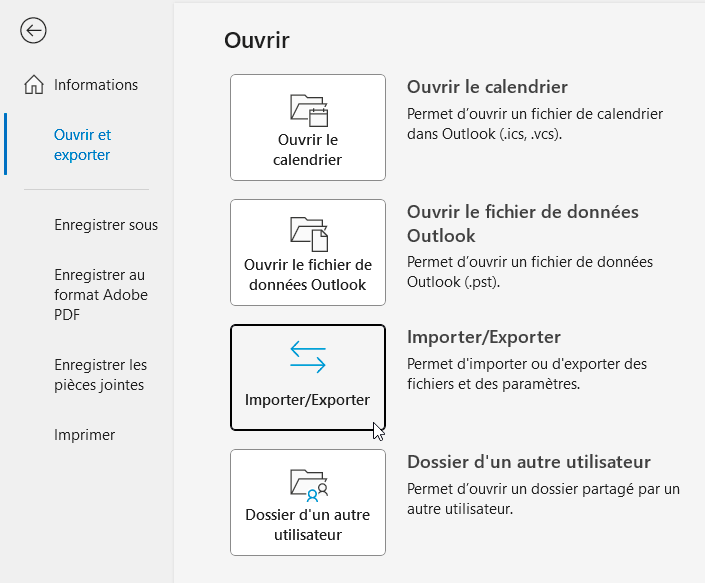
Task: Click the Ouvrir le calendrier tile button
Action: (x=308, y=128)
